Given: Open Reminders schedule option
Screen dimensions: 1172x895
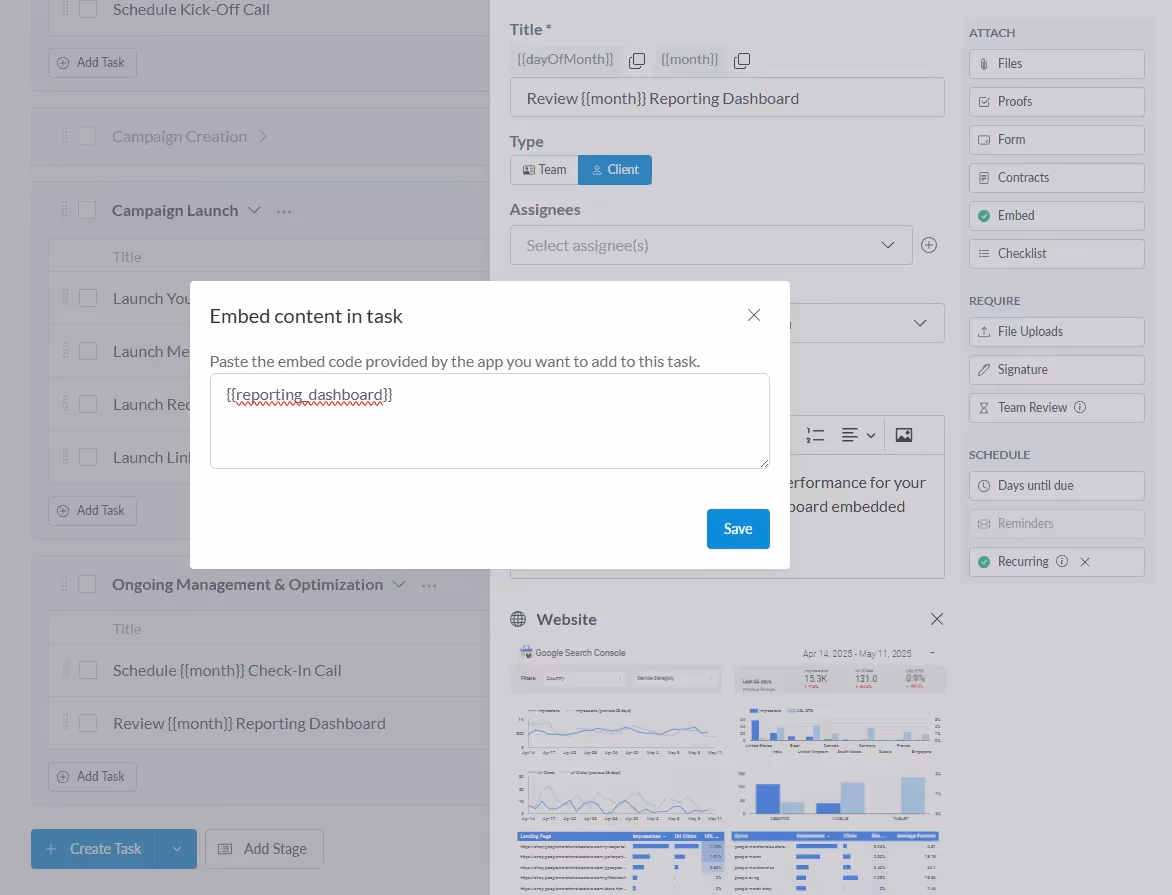Looking at the screenshot, I should [x=1056, y=523].
